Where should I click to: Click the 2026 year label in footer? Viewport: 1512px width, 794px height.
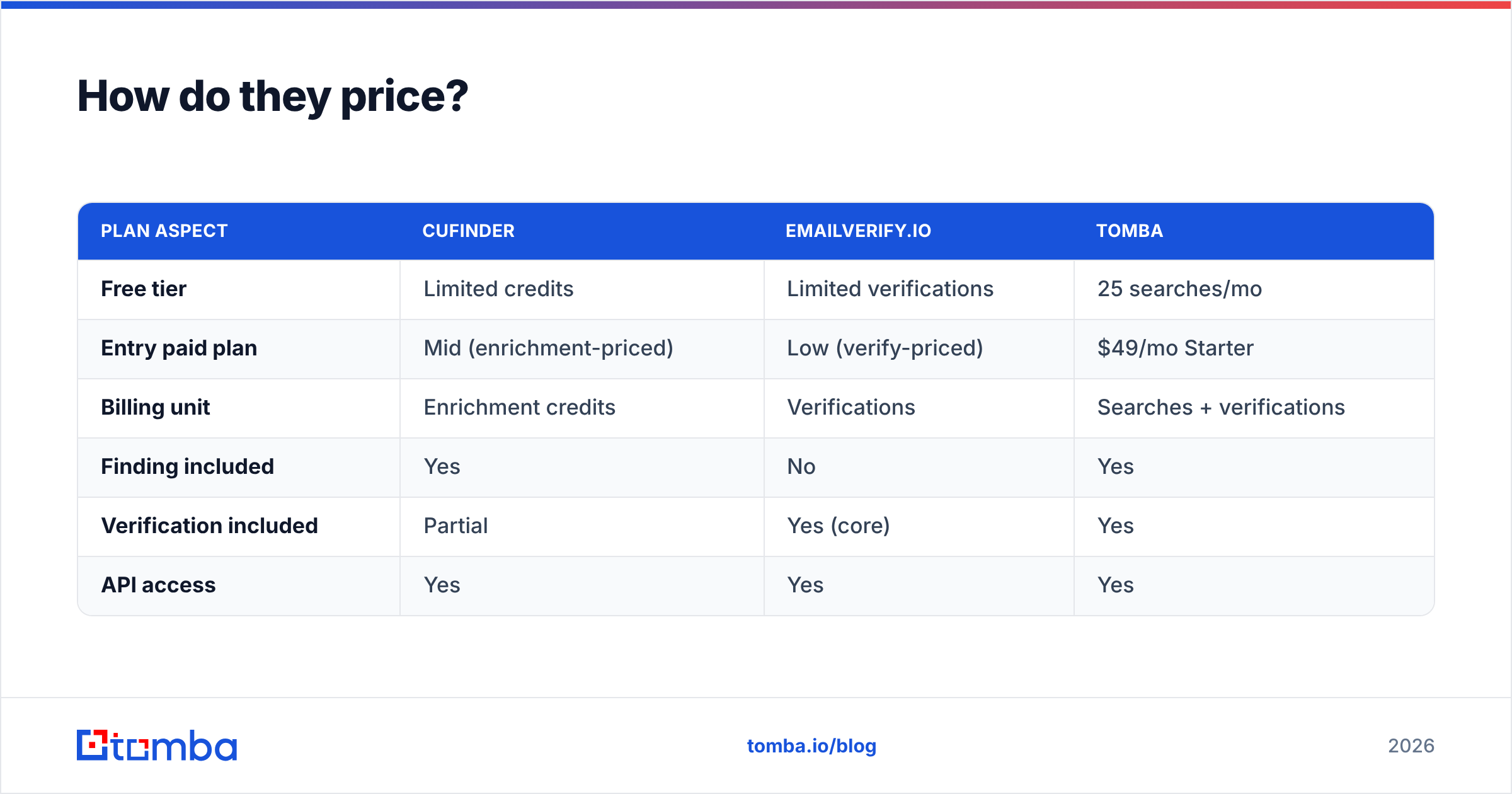click(x=1411, y=746)
